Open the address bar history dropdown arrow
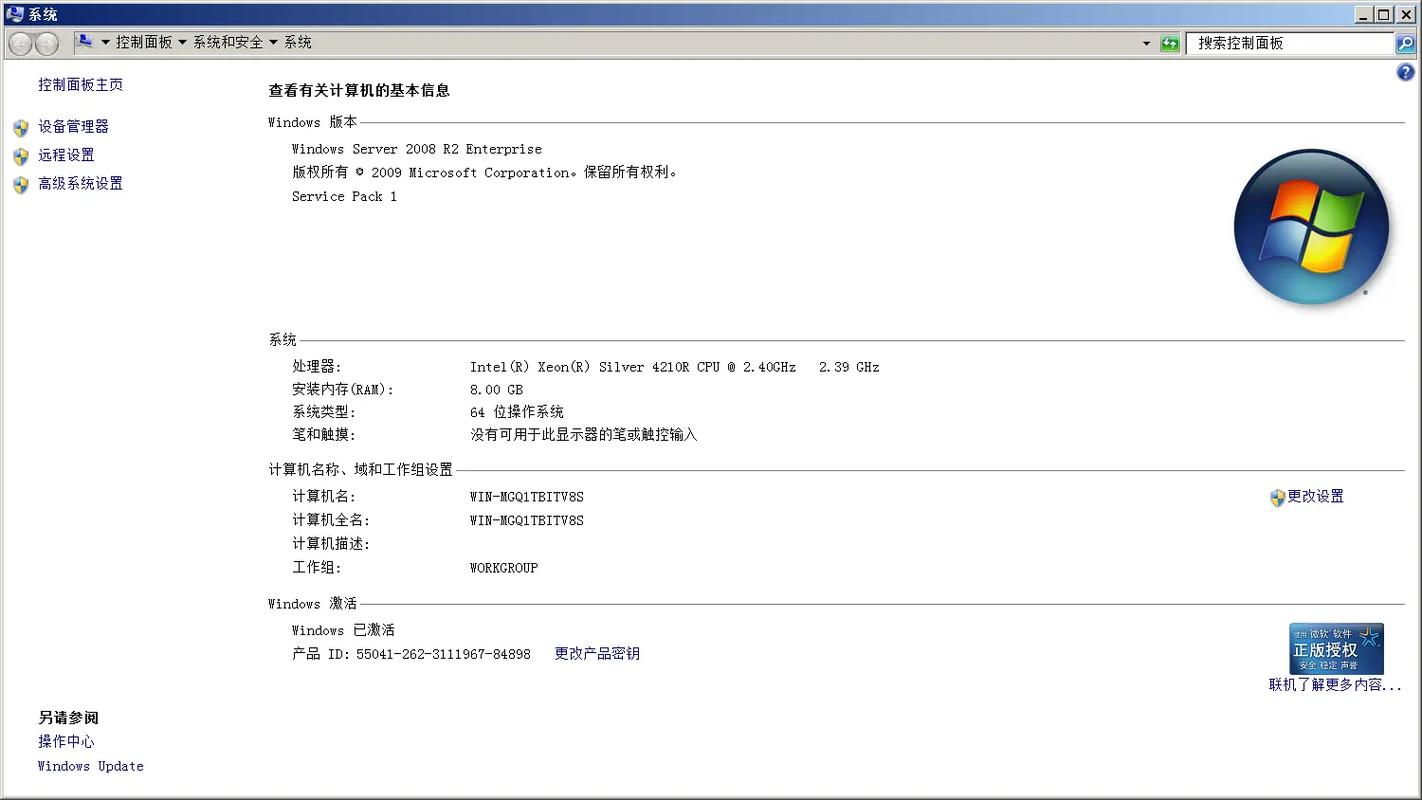The width and height of the screenshot is (1422, 800). tap(1146, 43)
